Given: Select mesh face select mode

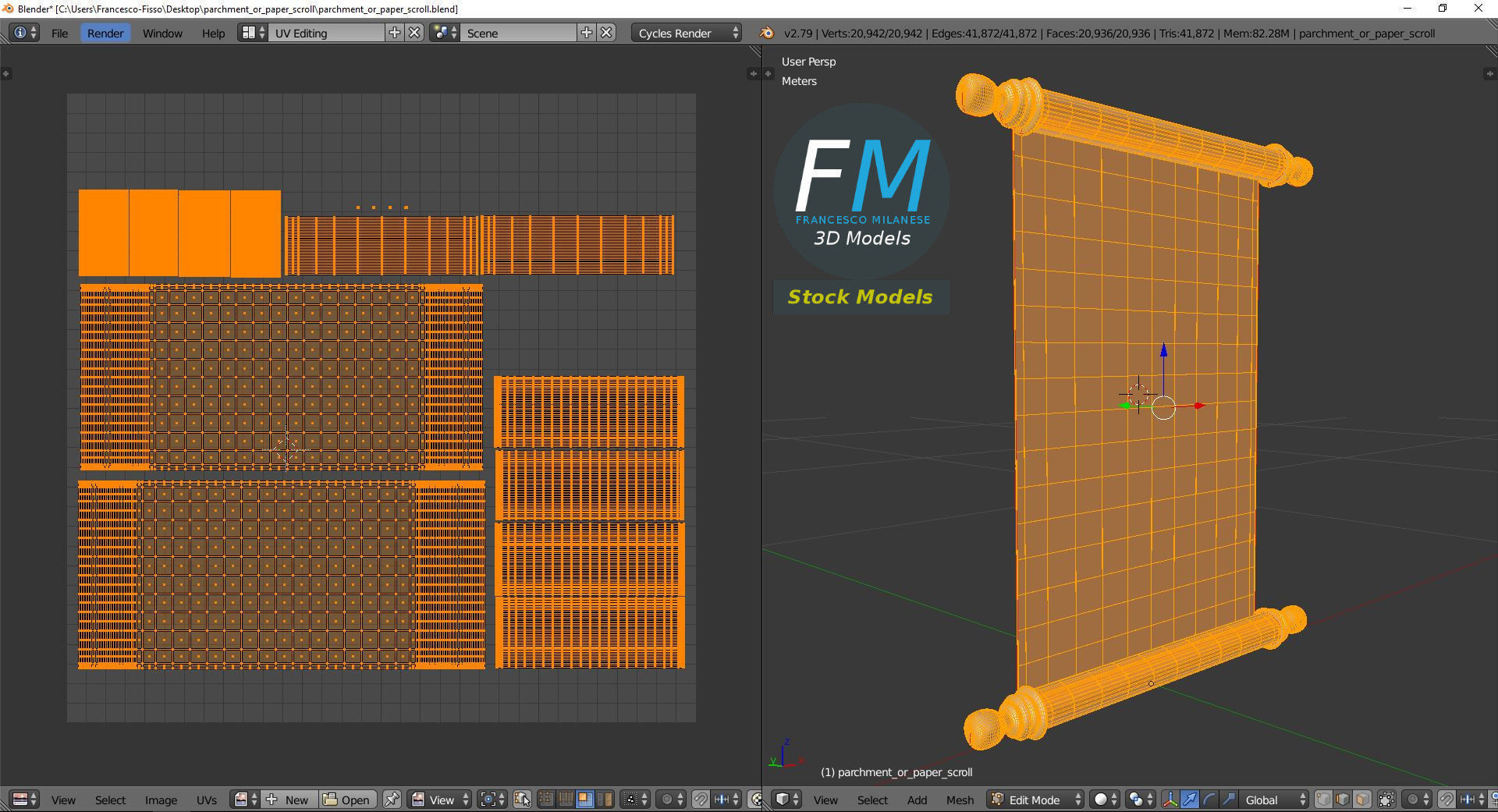Looking at the screenshot, I should tap(1362, 800).
